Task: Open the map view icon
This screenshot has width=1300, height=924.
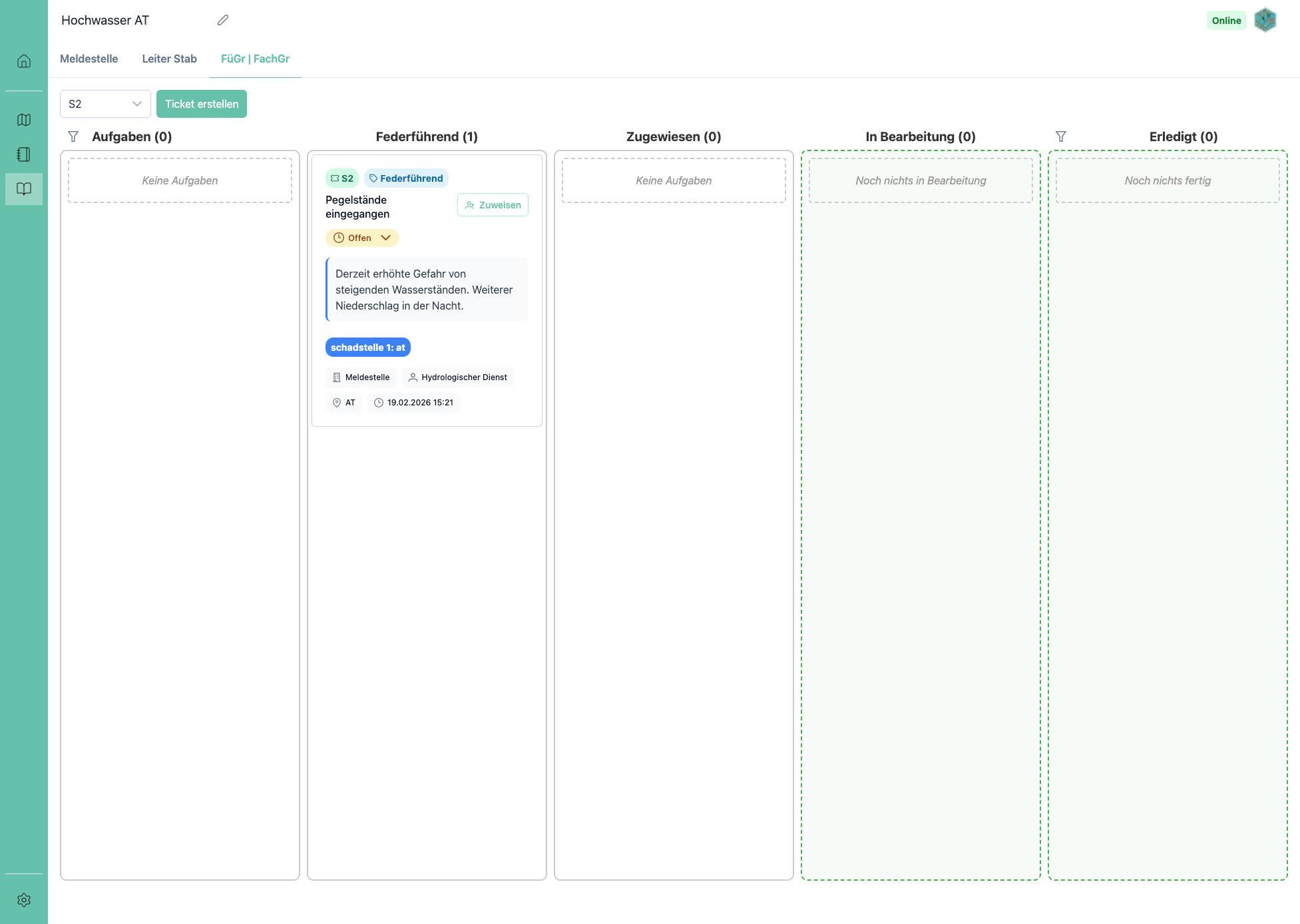Action: (x=24, y=120)
